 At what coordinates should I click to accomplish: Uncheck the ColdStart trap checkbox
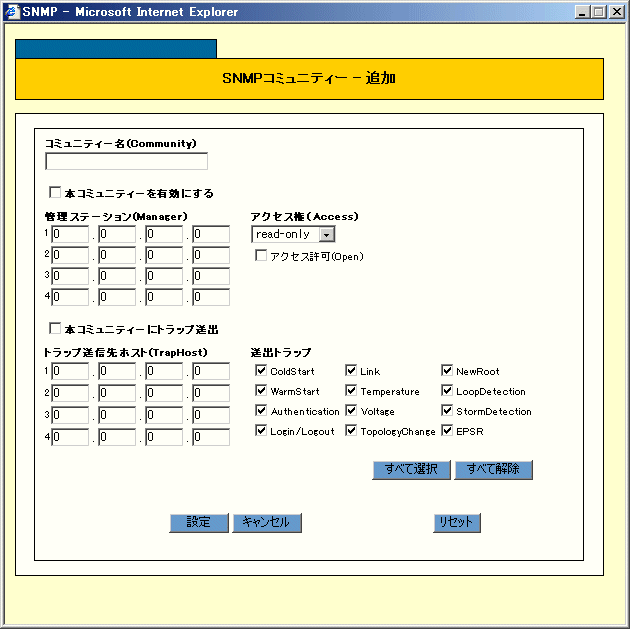point(261,370)
